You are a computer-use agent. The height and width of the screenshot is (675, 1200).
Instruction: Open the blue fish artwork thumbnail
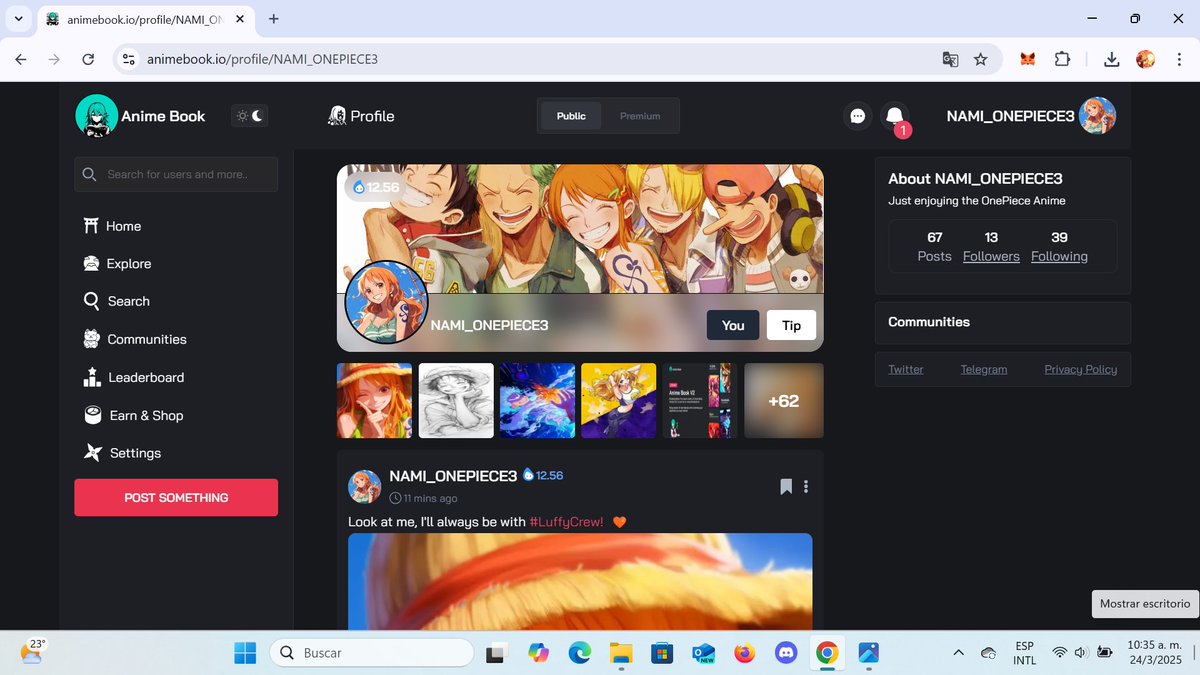[x=537, y=400]
